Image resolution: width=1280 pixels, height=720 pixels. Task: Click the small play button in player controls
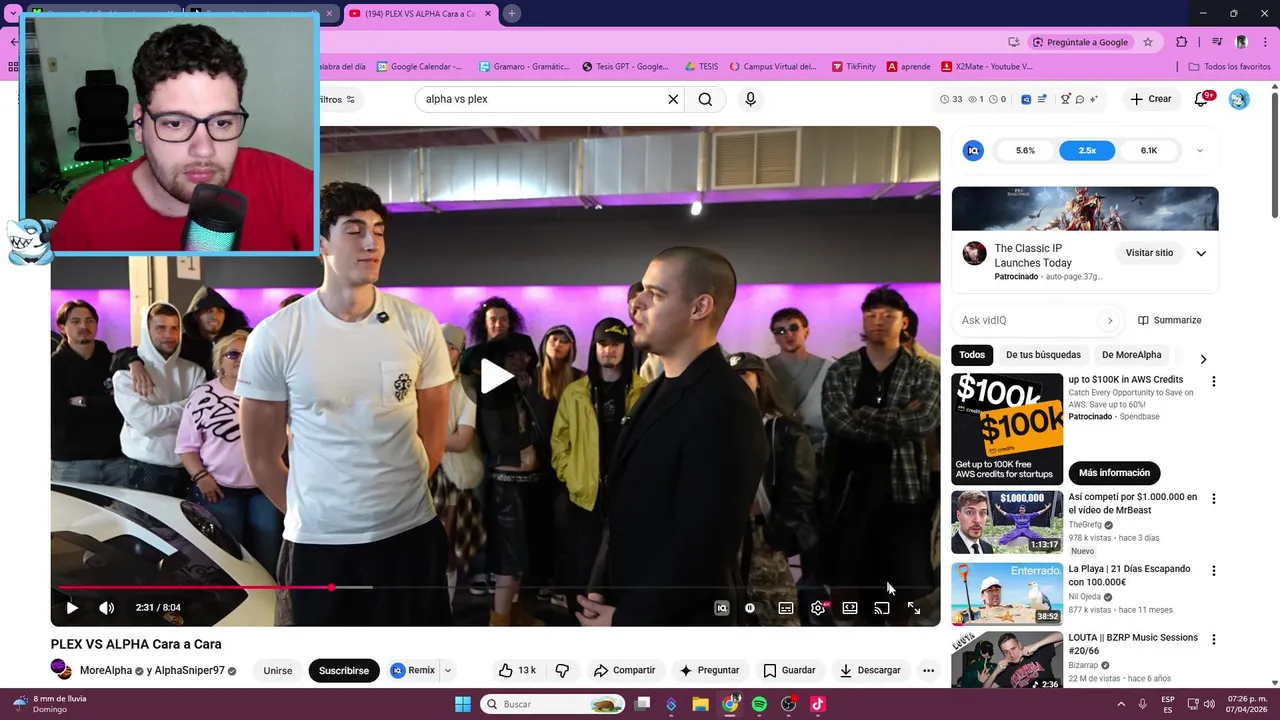click(72, 608)
